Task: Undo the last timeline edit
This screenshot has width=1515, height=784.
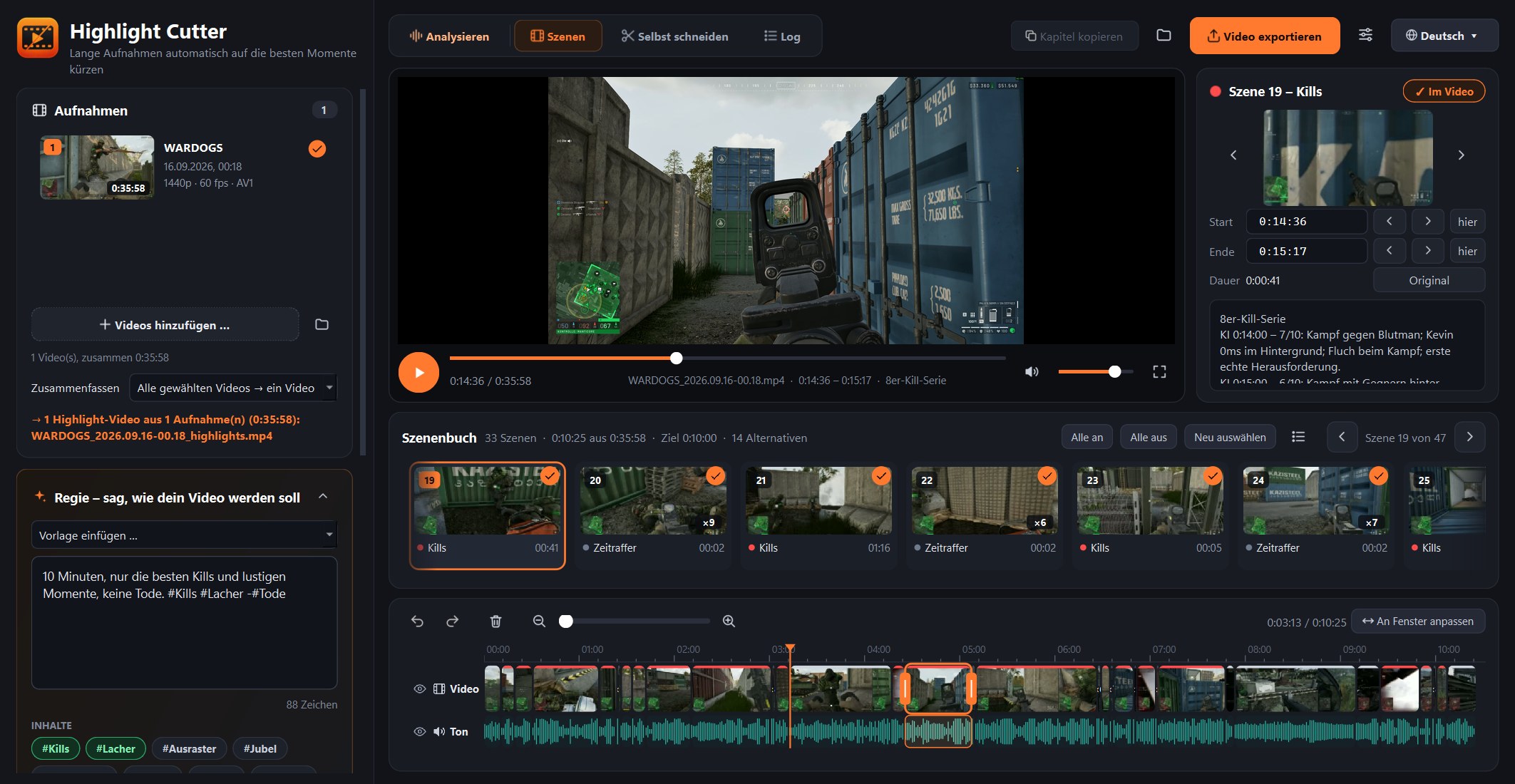Action: (x=417, y=621)
